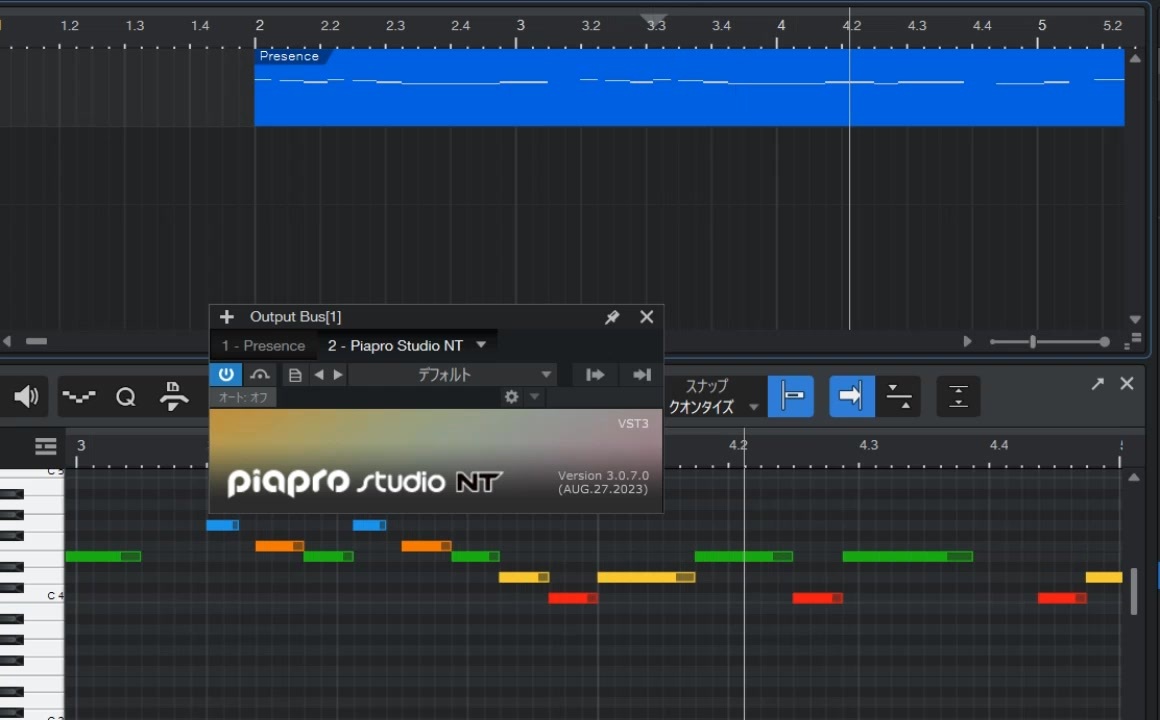1160x720 pixels.
Task: Toggle the plugin power bypass button
Action: point(226,374)
